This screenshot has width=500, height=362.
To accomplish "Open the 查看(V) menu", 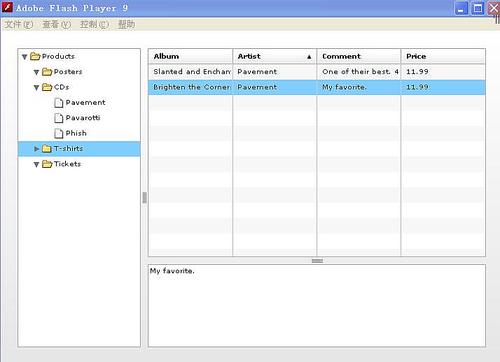I will (57, 24).
